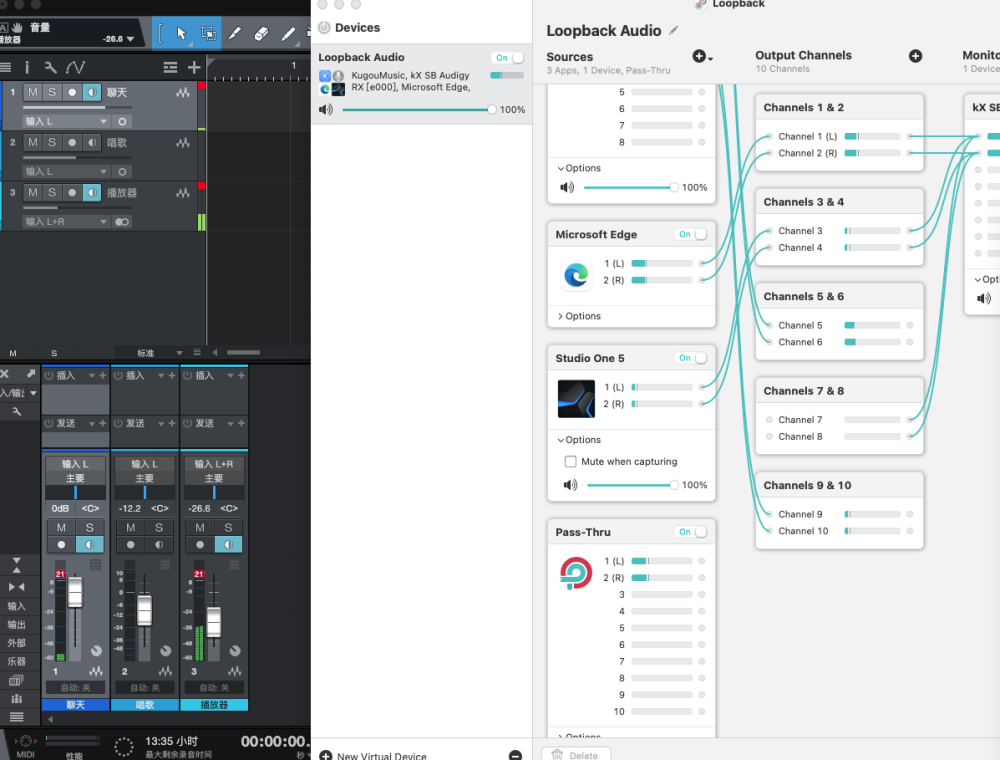The width and height of the screenshot is (1000, 760).
Task: Open the mixer wrench settings icon
Action: pyautogui.click(x=17, y=412)
